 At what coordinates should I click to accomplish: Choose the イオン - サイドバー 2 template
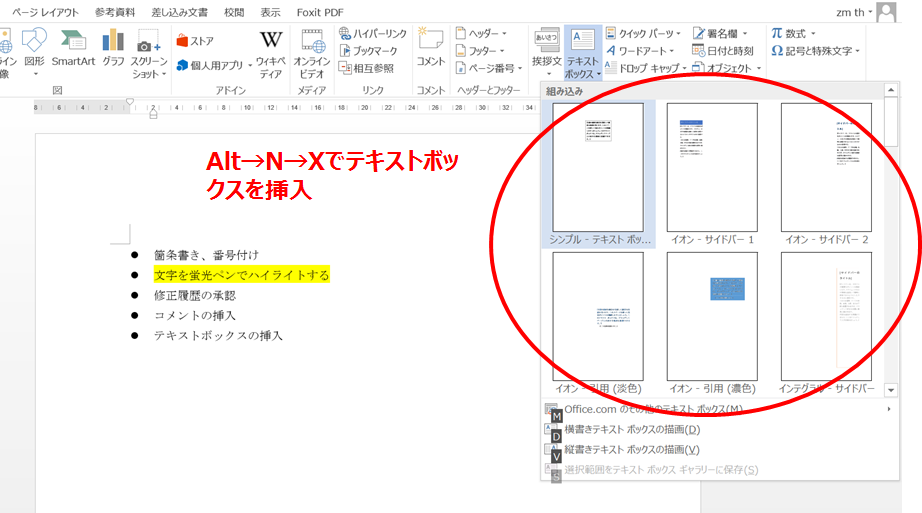pos(826,174)
